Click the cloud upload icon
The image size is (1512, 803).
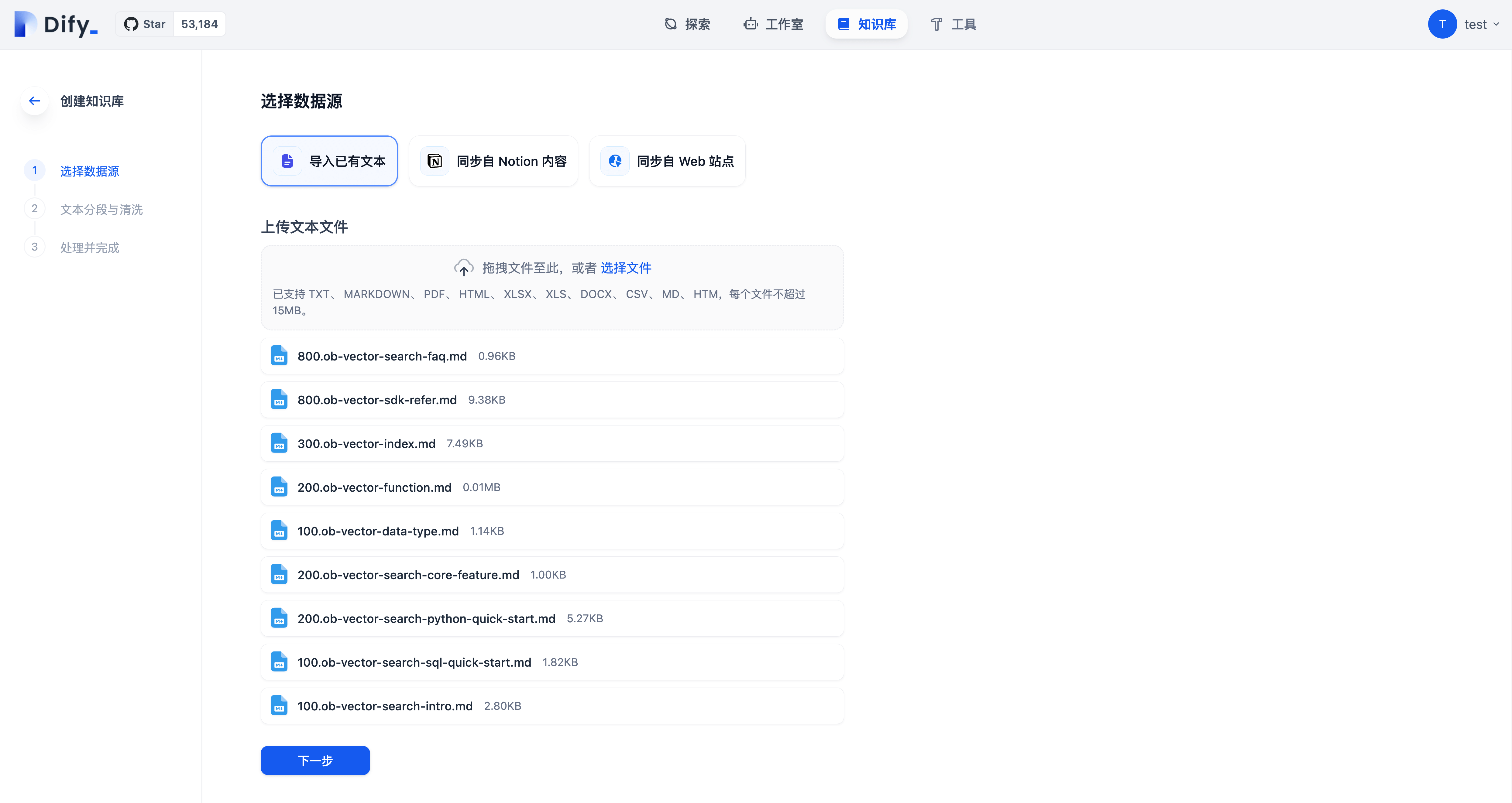464,268
